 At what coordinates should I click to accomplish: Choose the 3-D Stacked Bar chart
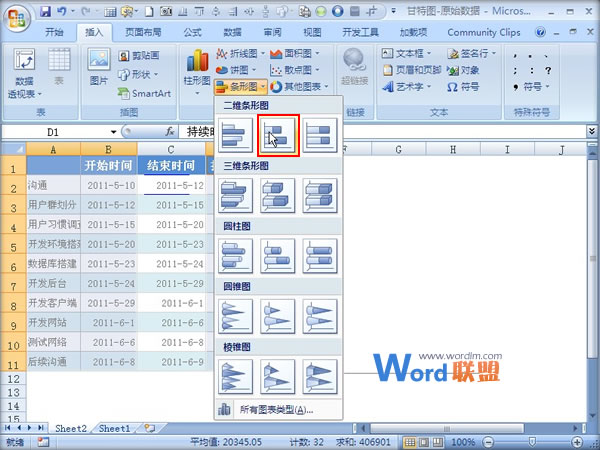point(278,196)
